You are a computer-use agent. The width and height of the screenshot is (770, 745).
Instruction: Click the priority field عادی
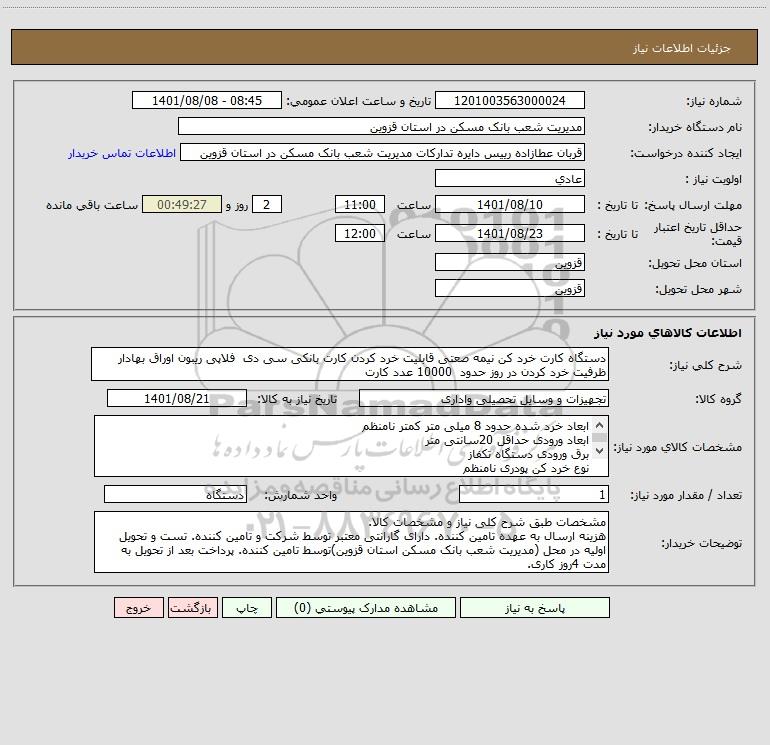tap(510, 178)
